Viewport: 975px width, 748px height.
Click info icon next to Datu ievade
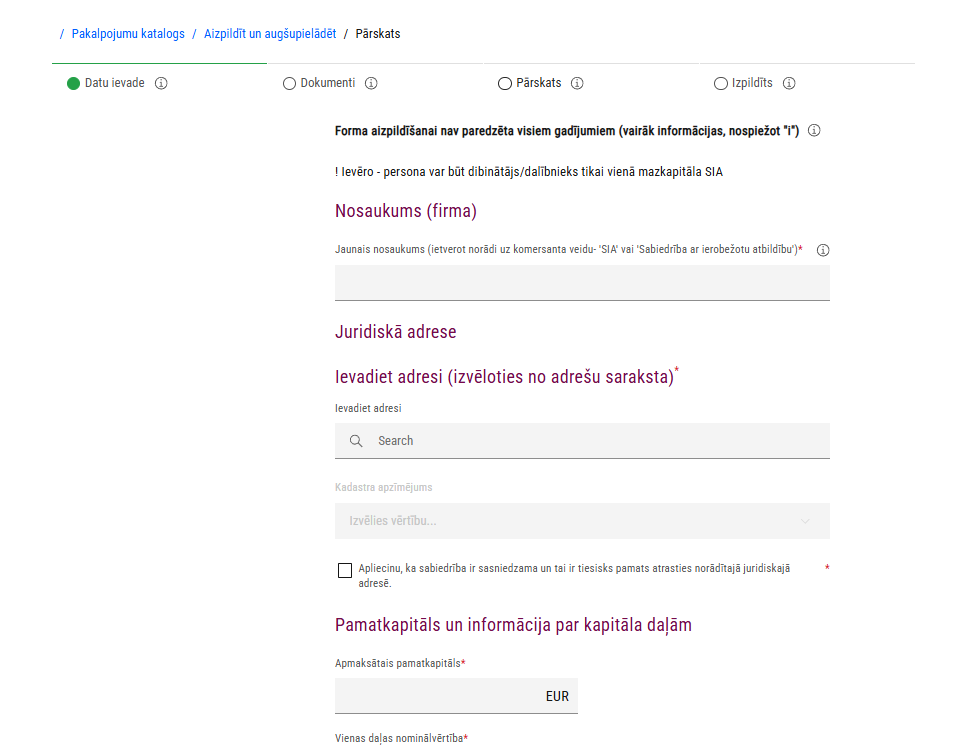(x=161, y=83)
